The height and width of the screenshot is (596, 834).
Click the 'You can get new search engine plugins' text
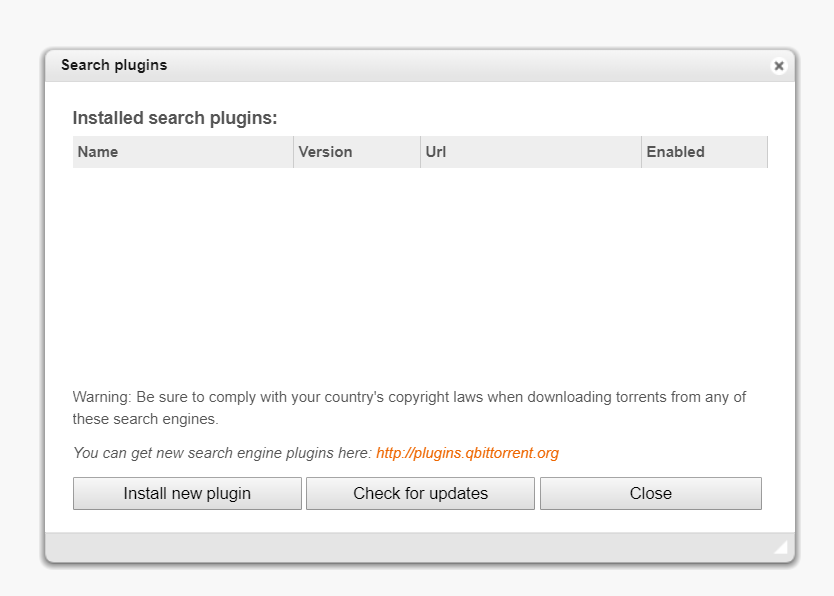tap(222, 453)
